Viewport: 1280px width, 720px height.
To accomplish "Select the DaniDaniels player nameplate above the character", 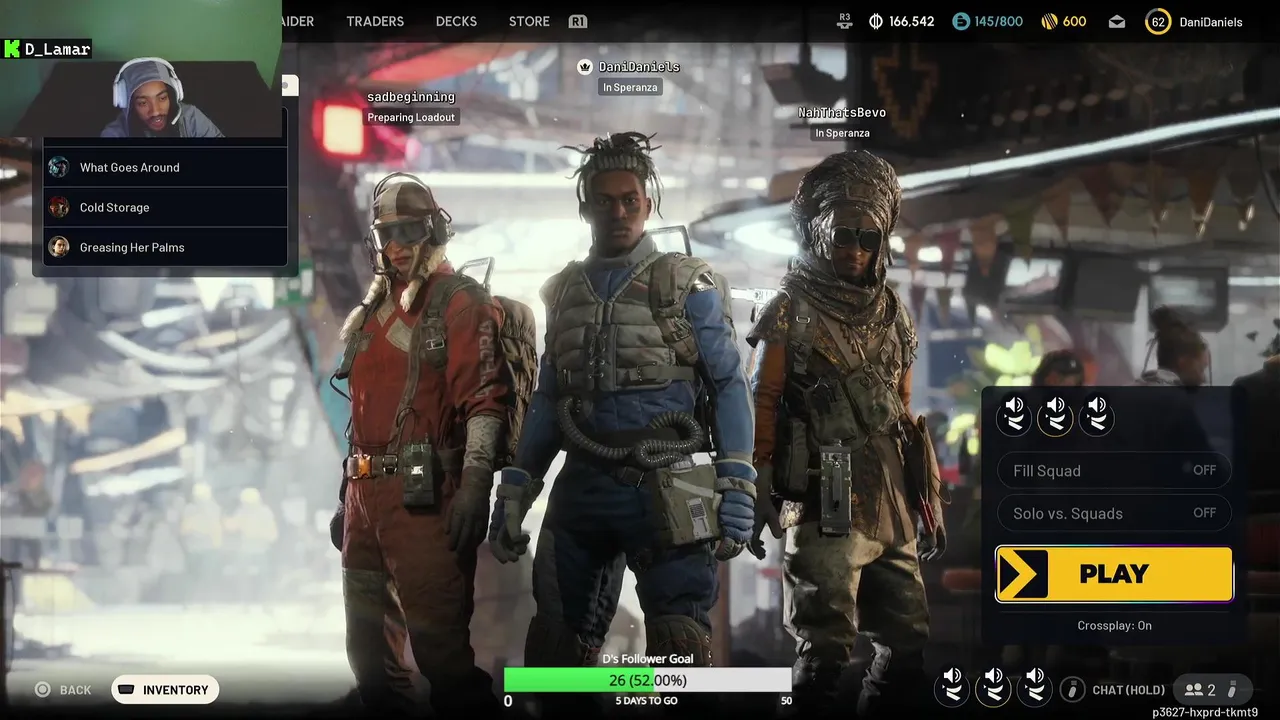I will (x=639, y=67).
